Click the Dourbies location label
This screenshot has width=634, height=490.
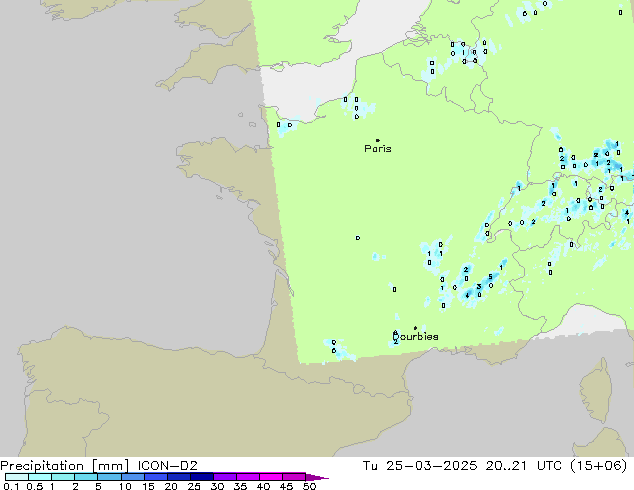click(x=416, y=336)
